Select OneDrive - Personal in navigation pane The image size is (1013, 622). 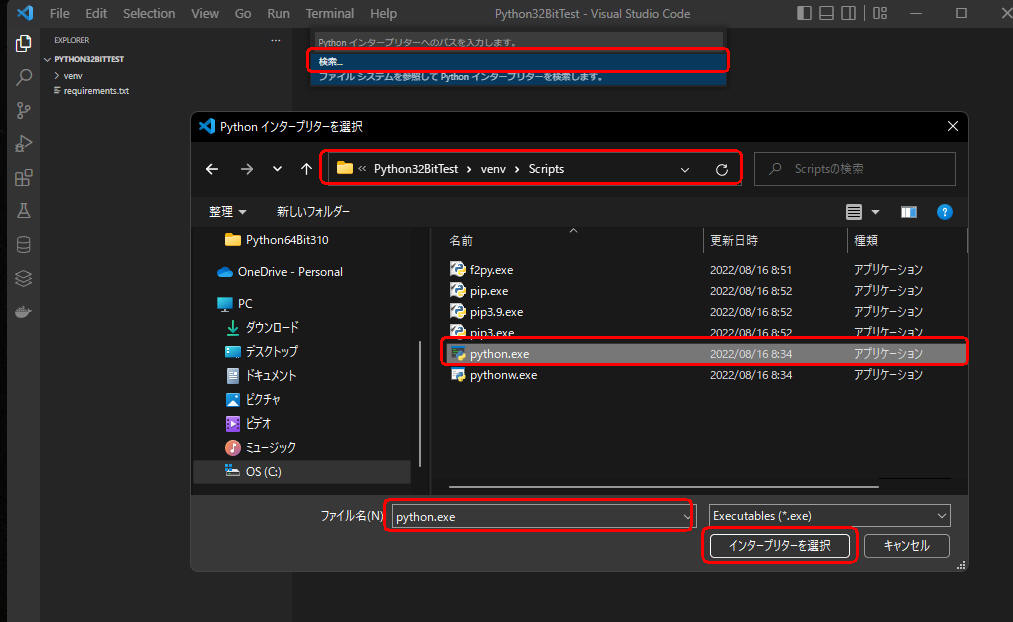(x=290, y=272)
